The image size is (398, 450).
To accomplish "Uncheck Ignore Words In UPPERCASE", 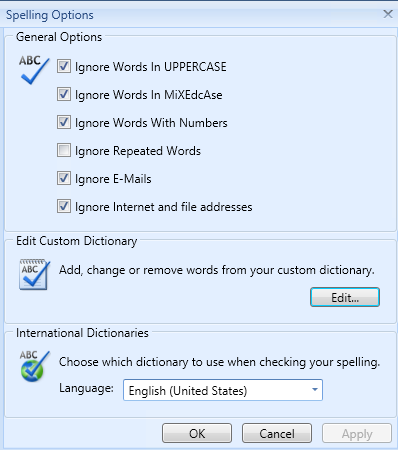I will (x=64, y=66).
